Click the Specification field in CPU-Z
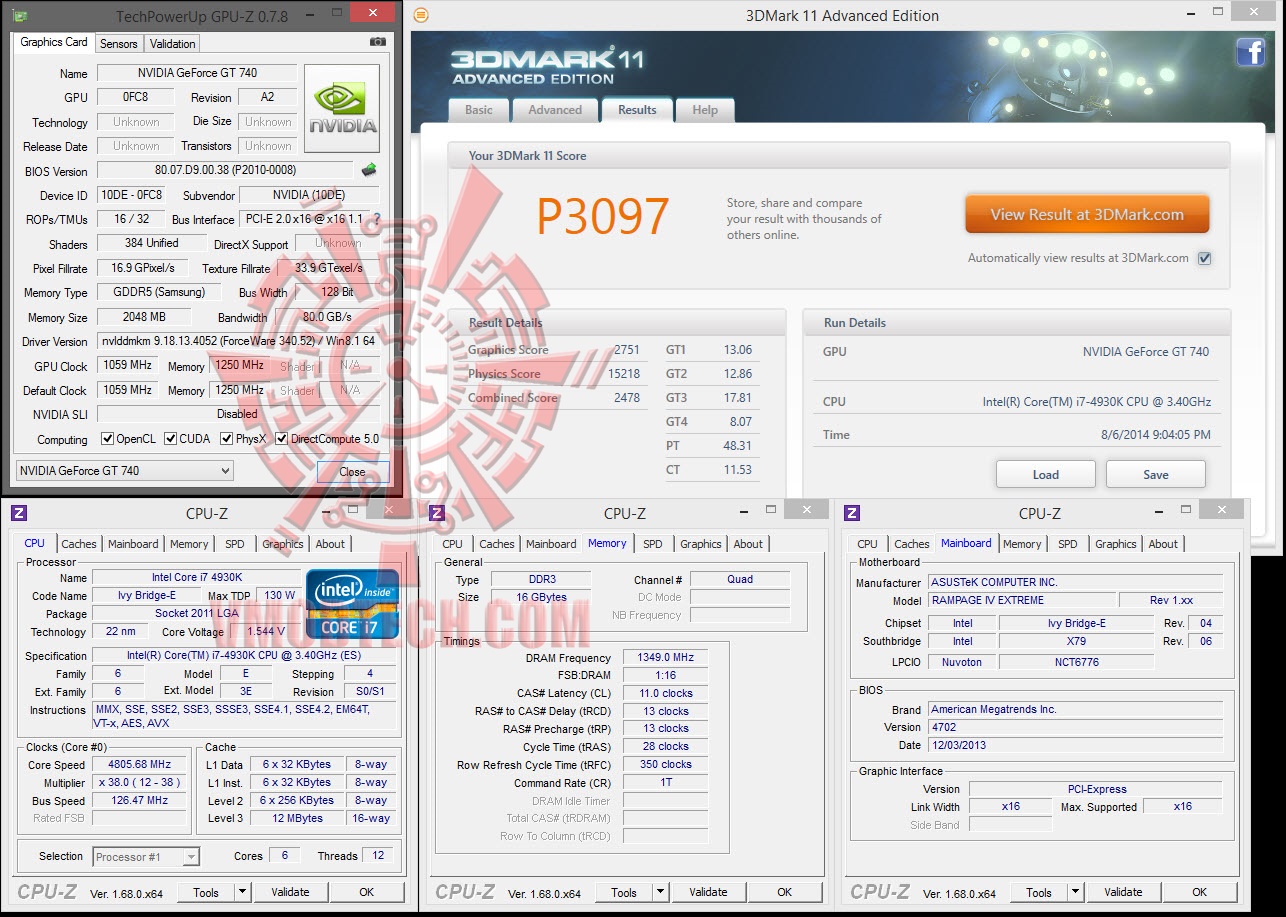Viewport: 1286px width, 917px height. (245, 656)
